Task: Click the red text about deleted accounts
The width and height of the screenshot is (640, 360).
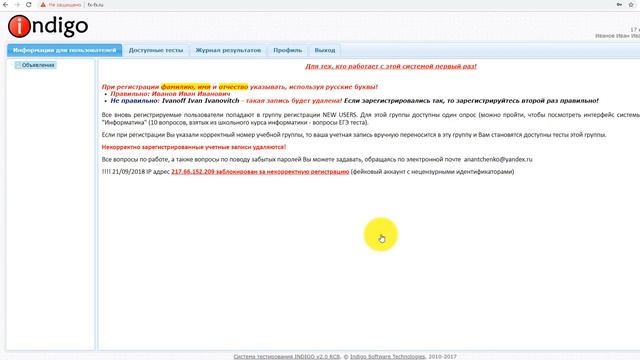Action: (194, 147)
